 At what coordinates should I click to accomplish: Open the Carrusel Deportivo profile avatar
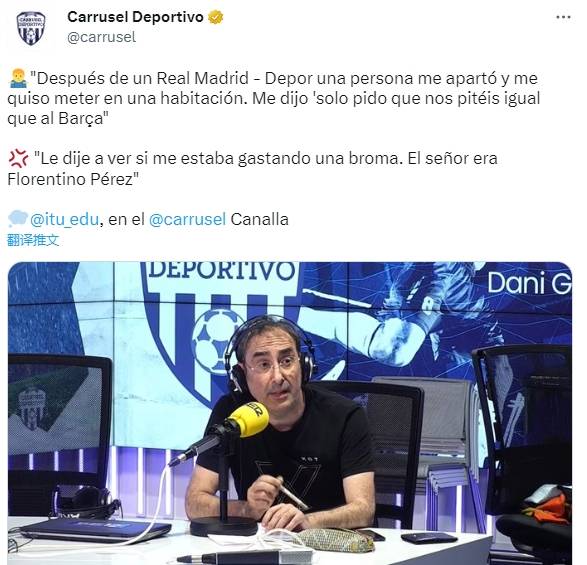click(31, 28)
